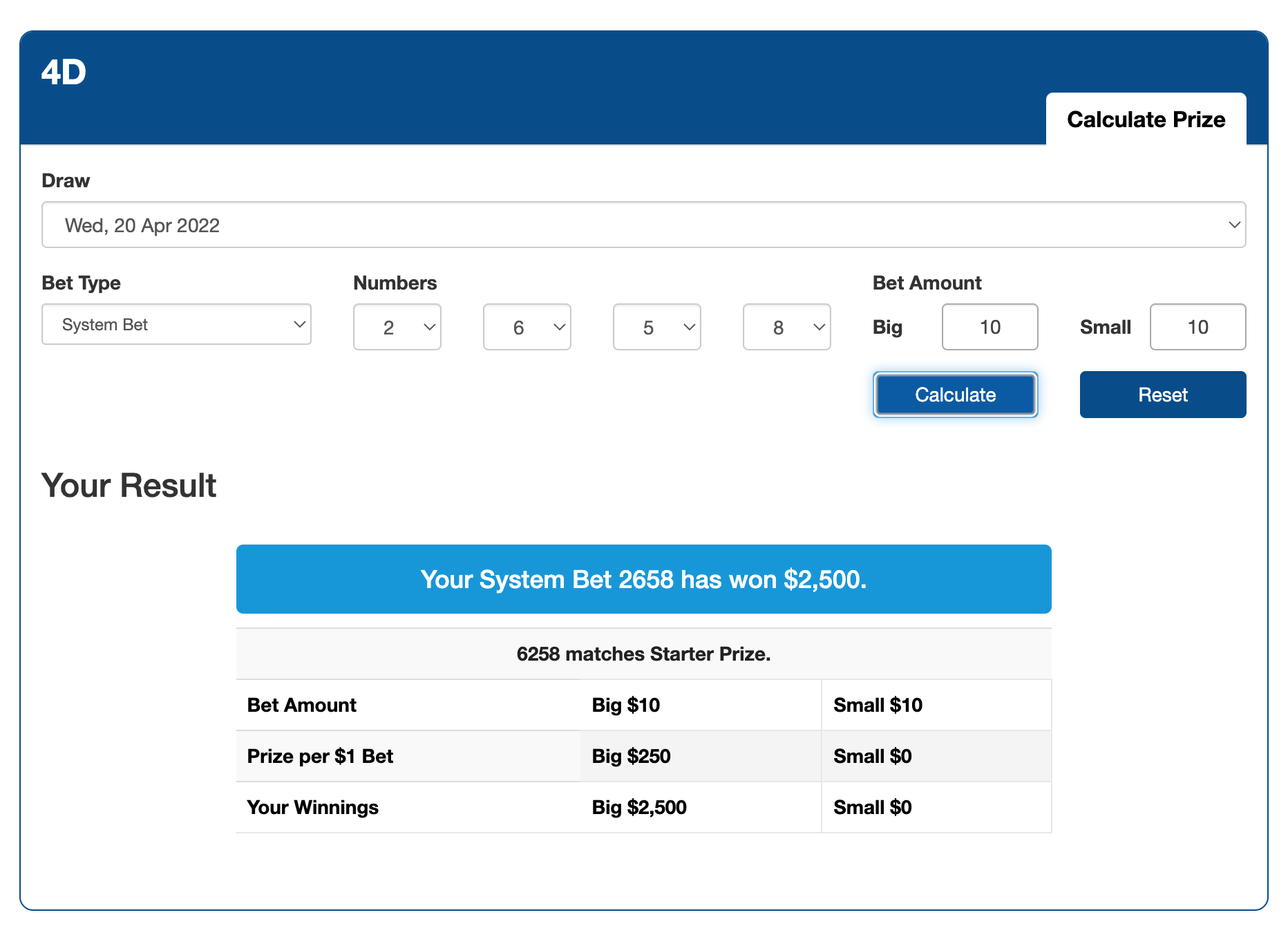This screenshot has width=1288, height=926.
Task: Click the 4D title in header
Action: point(64,73)
